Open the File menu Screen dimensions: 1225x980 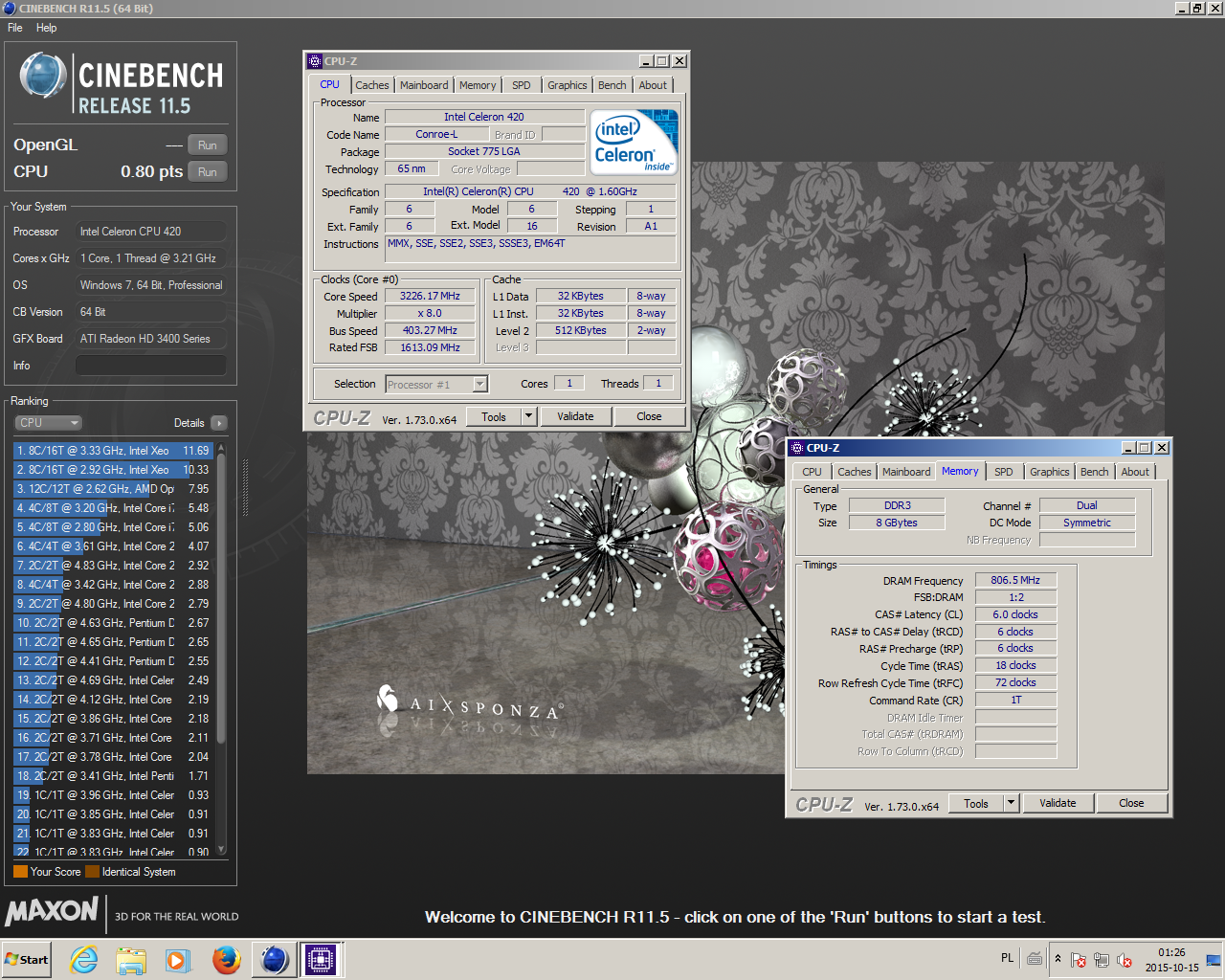pos(15,28)
